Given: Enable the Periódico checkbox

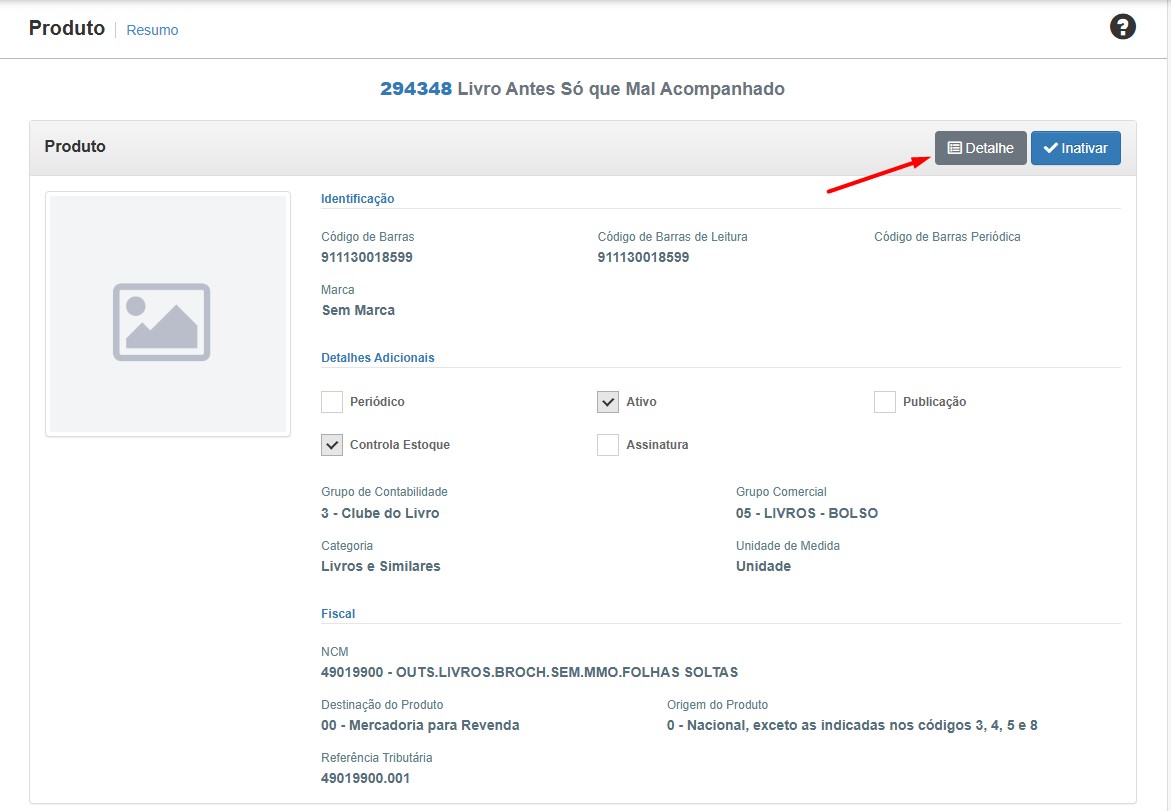Looking at the screenshot, I should (332, 402).
